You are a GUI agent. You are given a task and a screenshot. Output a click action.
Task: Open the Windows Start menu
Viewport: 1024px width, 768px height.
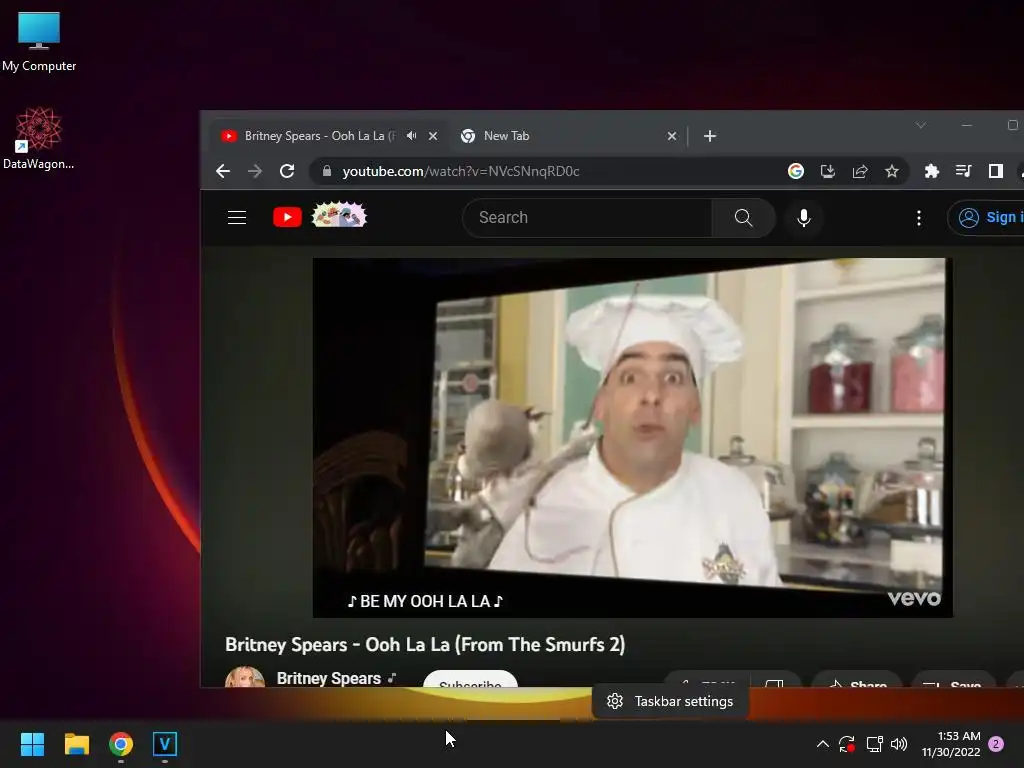33,744
